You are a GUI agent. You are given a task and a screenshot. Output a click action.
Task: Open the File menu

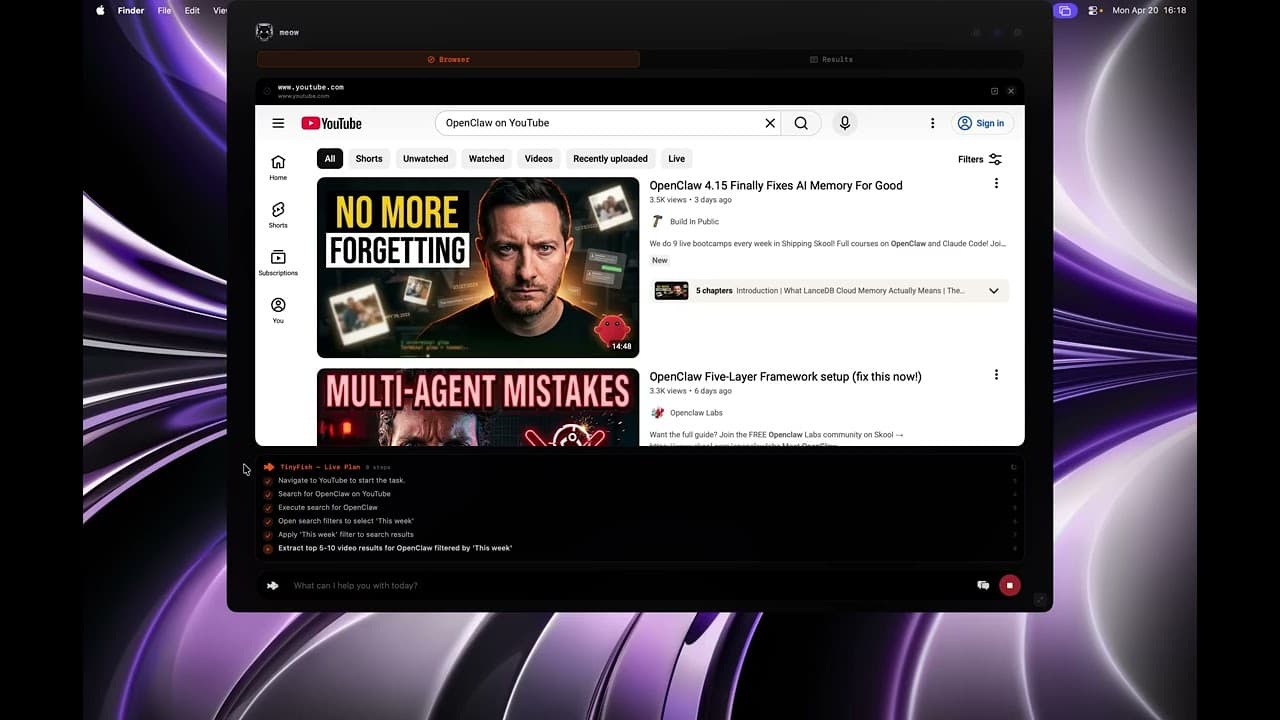tap(164, 10)
